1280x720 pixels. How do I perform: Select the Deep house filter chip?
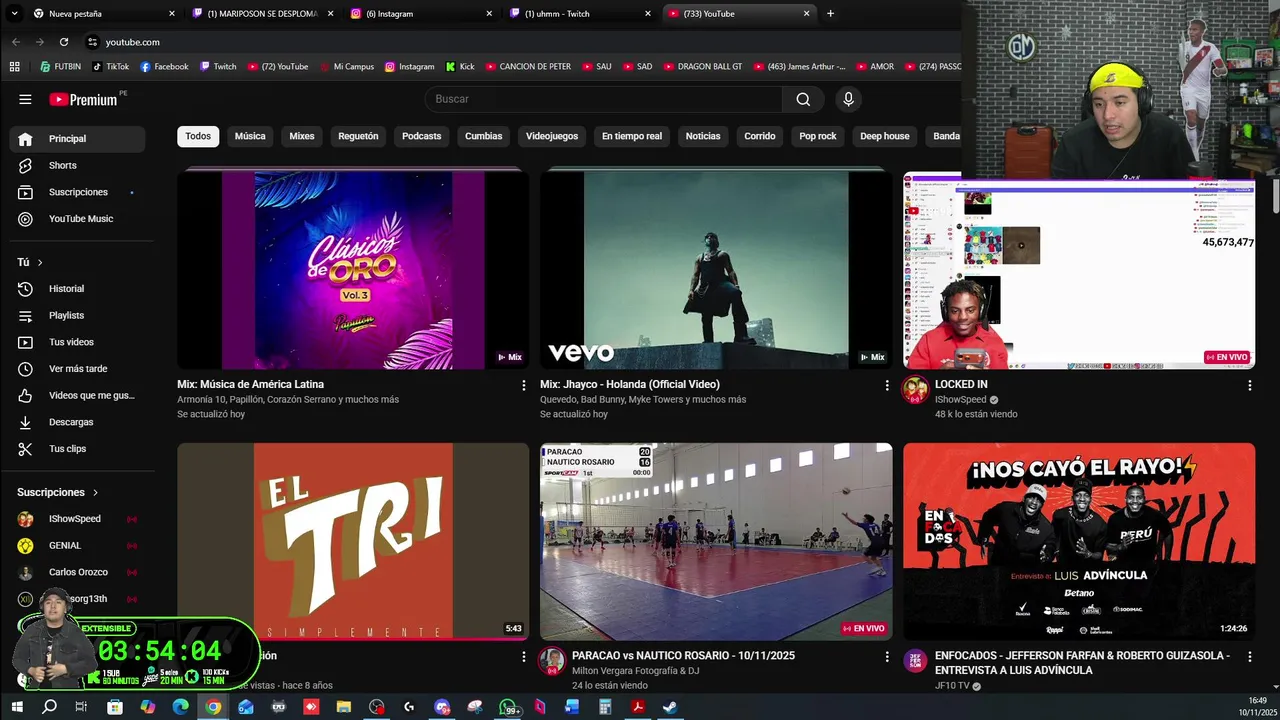click(x=885, y=136)
